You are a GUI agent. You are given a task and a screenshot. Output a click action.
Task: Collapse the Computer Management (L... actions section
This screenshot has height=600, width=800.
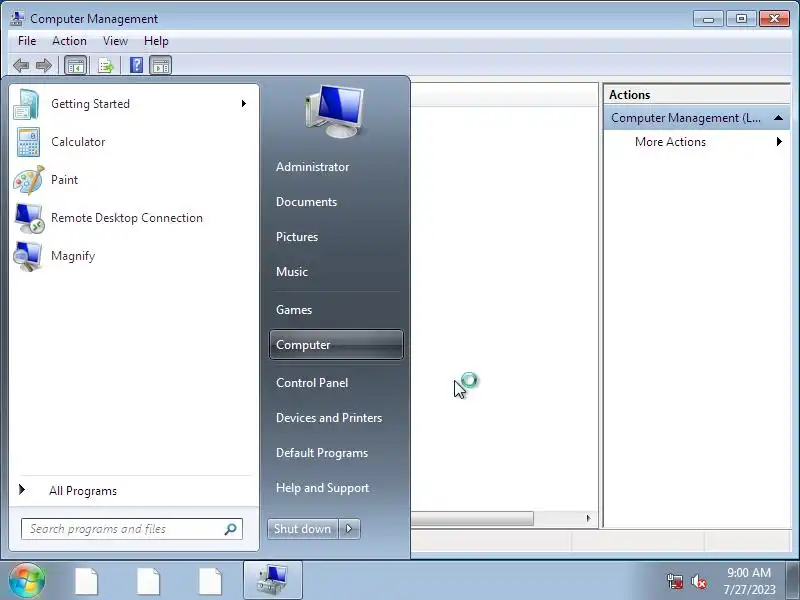pos(778,118)
